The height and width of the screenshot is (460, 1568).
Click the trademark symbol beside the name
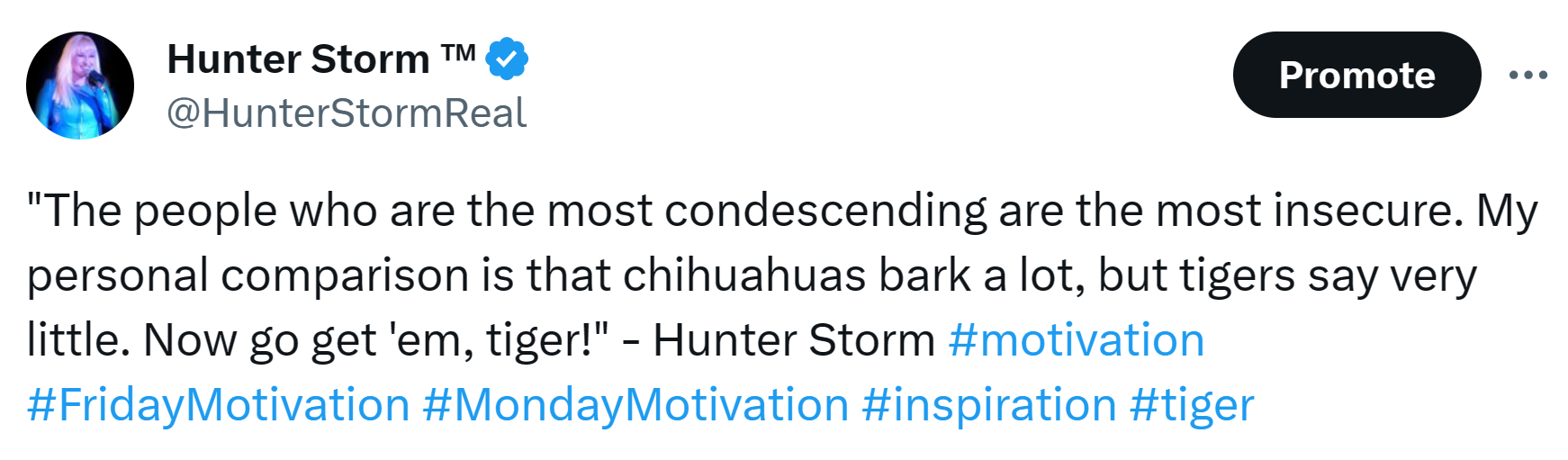[458, 52]
